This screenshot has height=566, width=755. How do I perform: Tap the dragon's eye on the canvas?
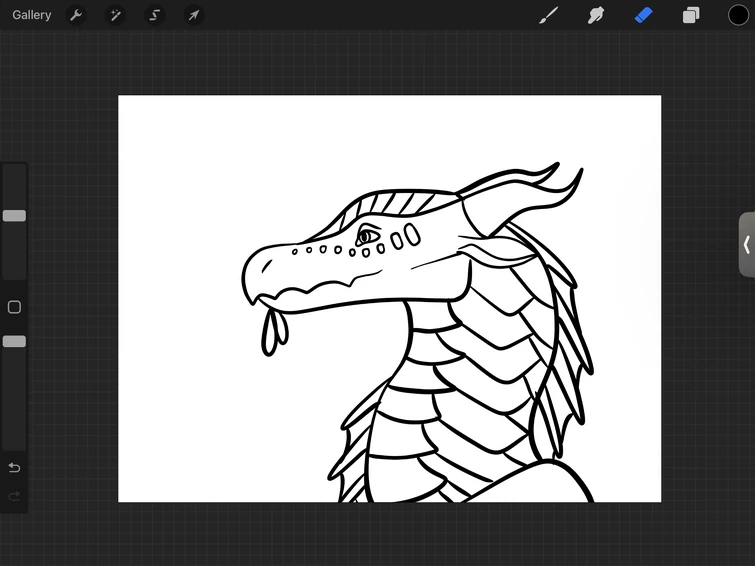coord(367,237)
